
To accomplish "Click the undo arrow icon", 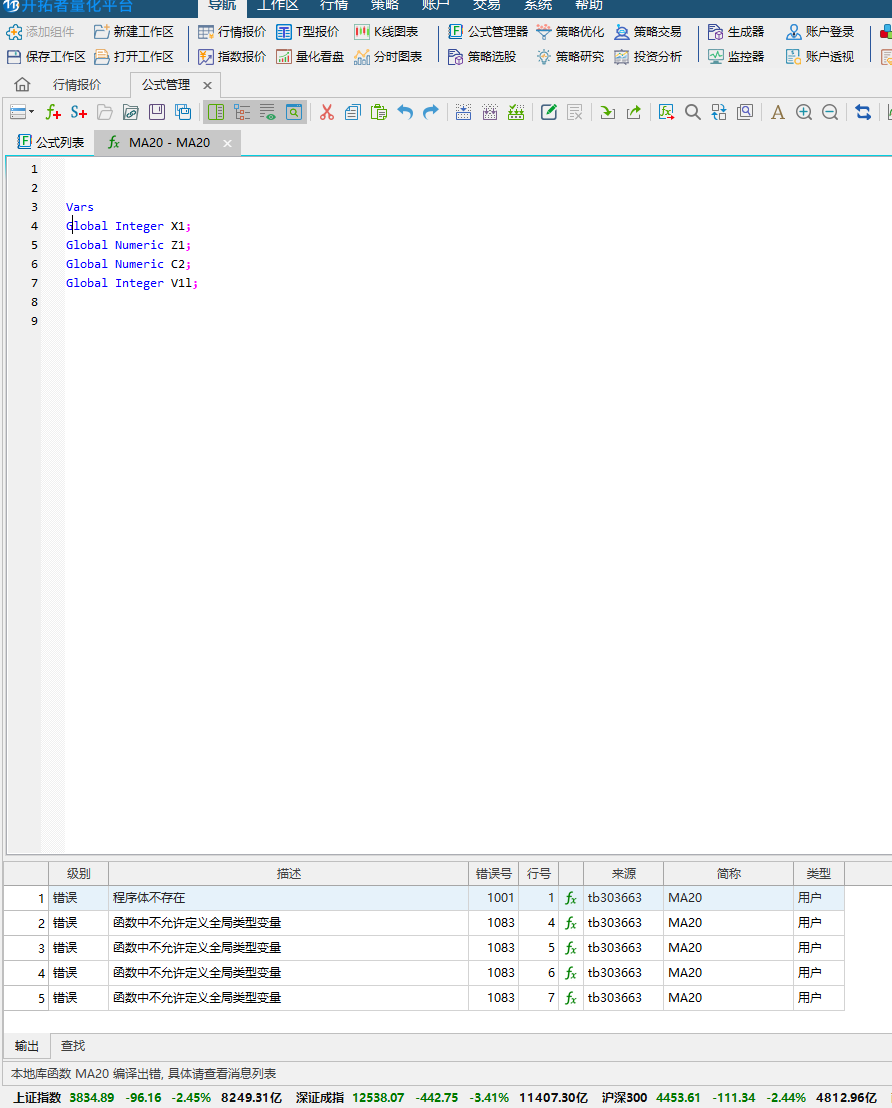I will click(x=405, y=112).
